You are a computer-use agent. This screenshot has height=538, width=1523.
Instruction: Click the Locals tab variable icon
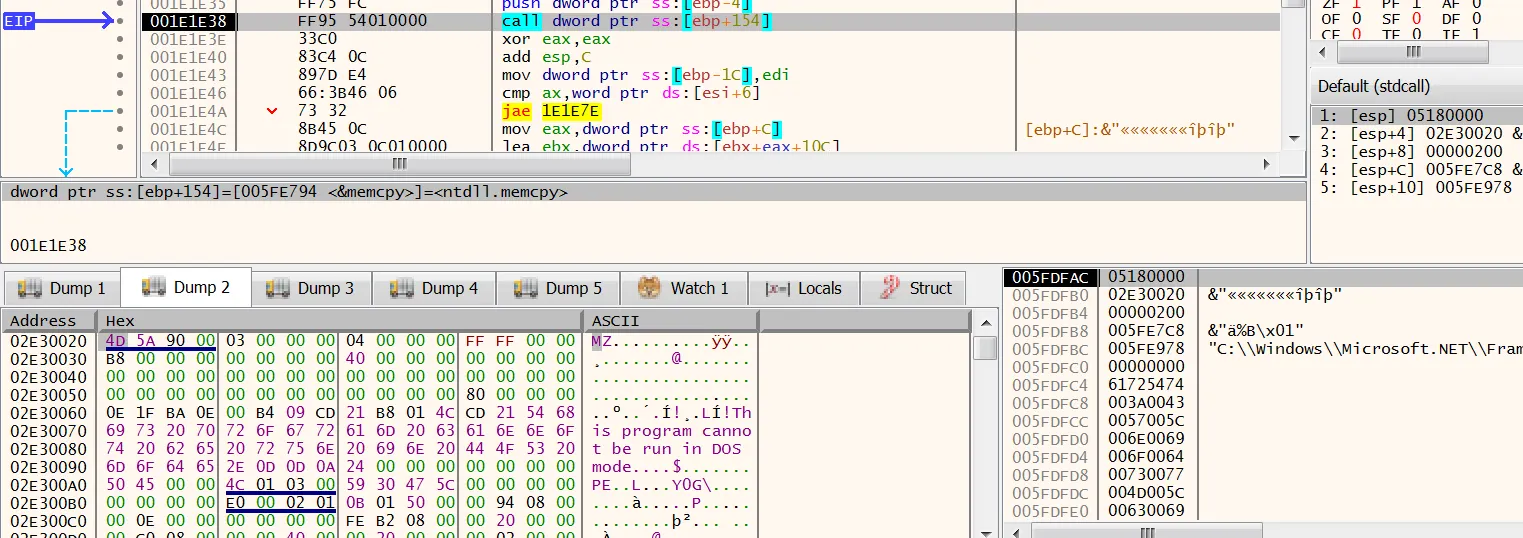[777, 288]
